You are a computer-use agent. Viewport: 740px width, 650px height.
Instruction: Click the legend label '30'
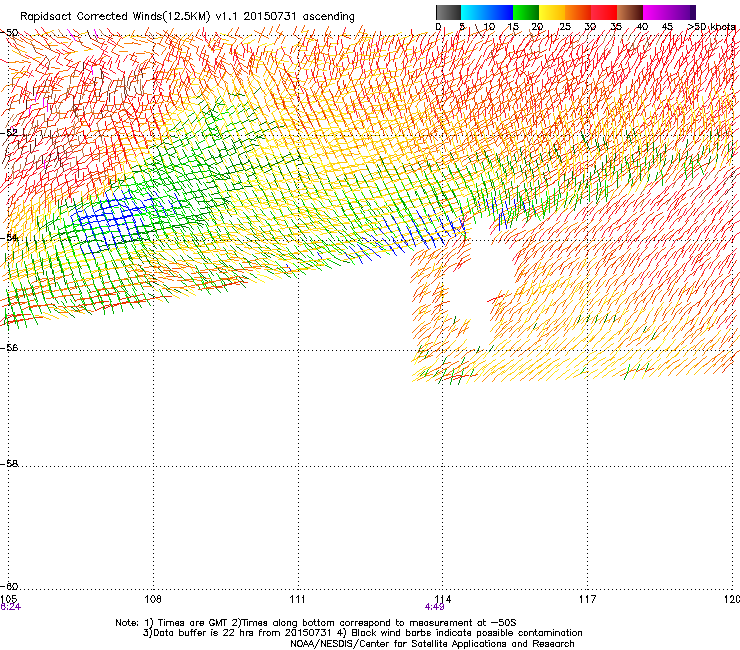coord(590,26)
